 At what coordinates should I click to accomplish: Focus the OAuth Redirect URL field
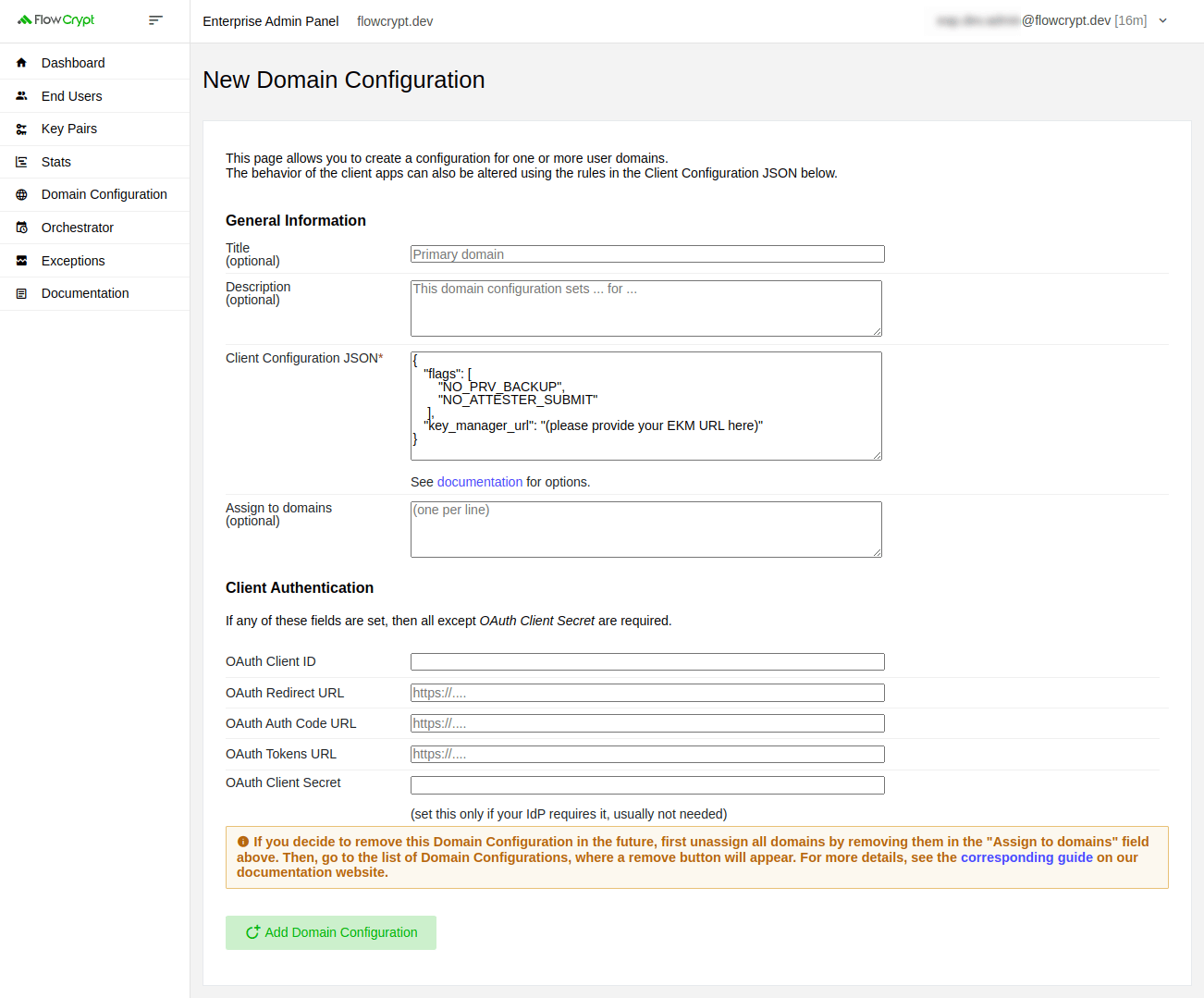tap(647, 693)
